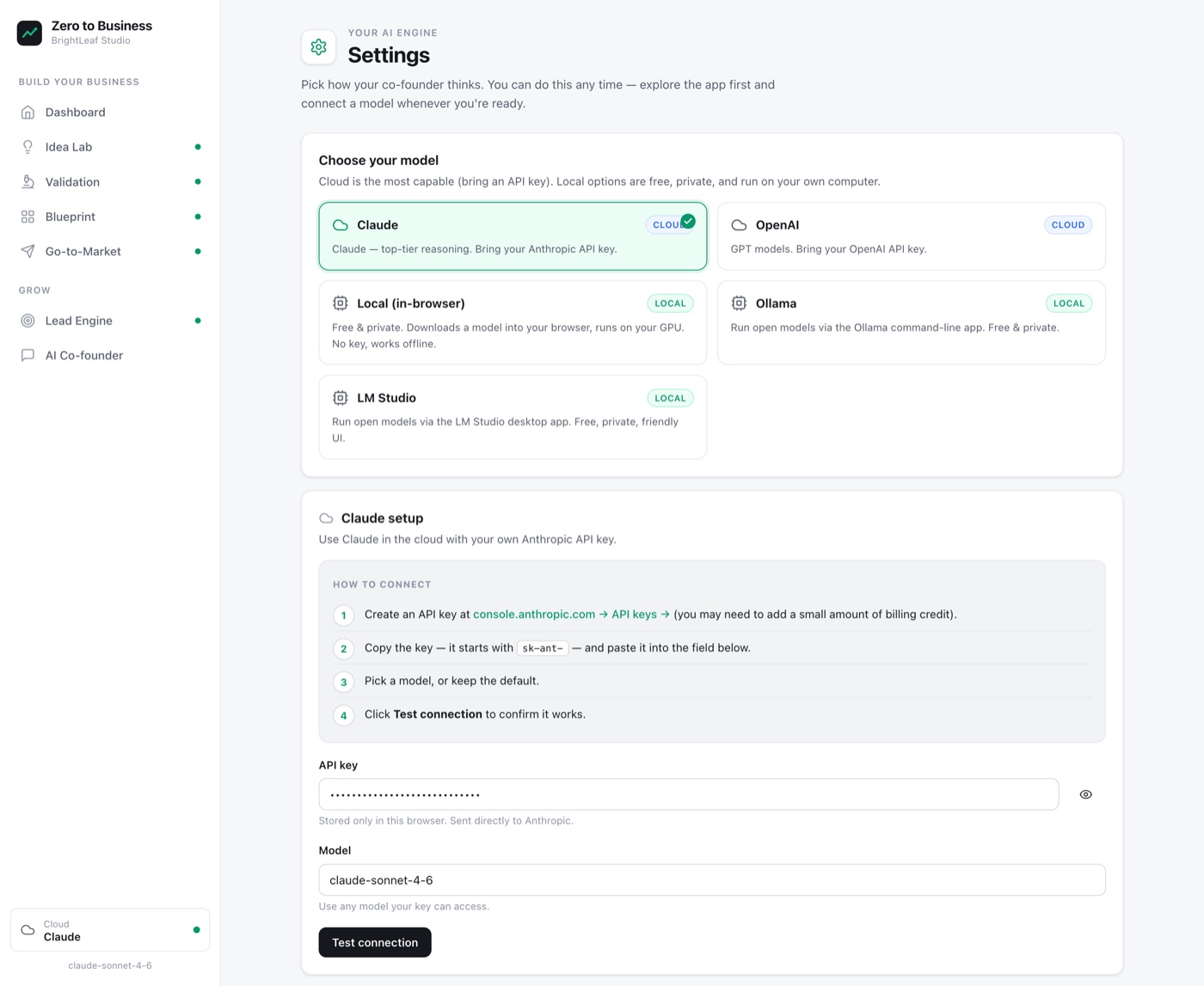Click the green dot in sidebar Claude status card
Viewport: 1204px width, 986px height.
(197, 930)
